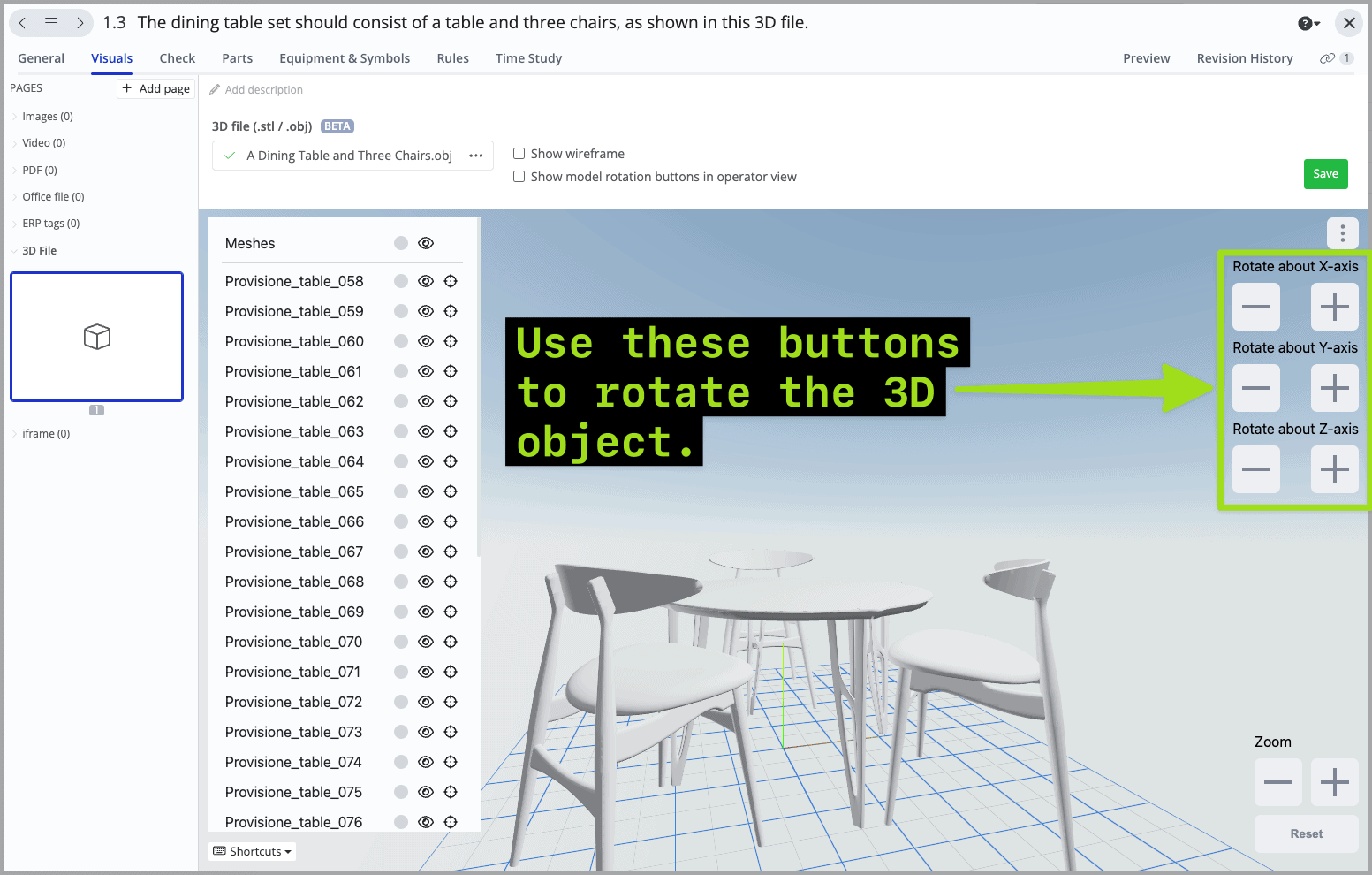Select the move icon for Provisione_table_058

[451, 280]
